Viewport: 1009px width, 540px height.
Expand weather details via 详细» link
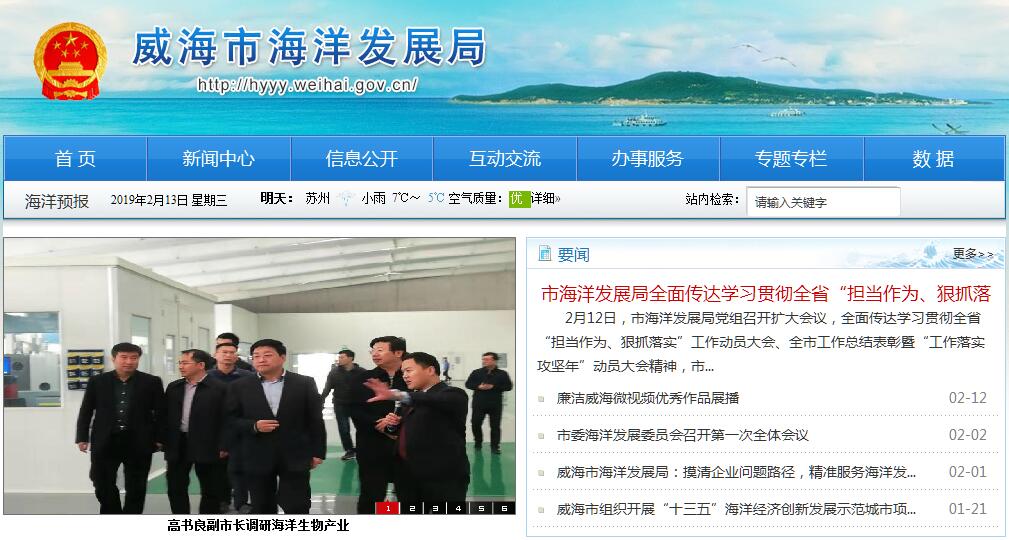[x=546, y=199]
